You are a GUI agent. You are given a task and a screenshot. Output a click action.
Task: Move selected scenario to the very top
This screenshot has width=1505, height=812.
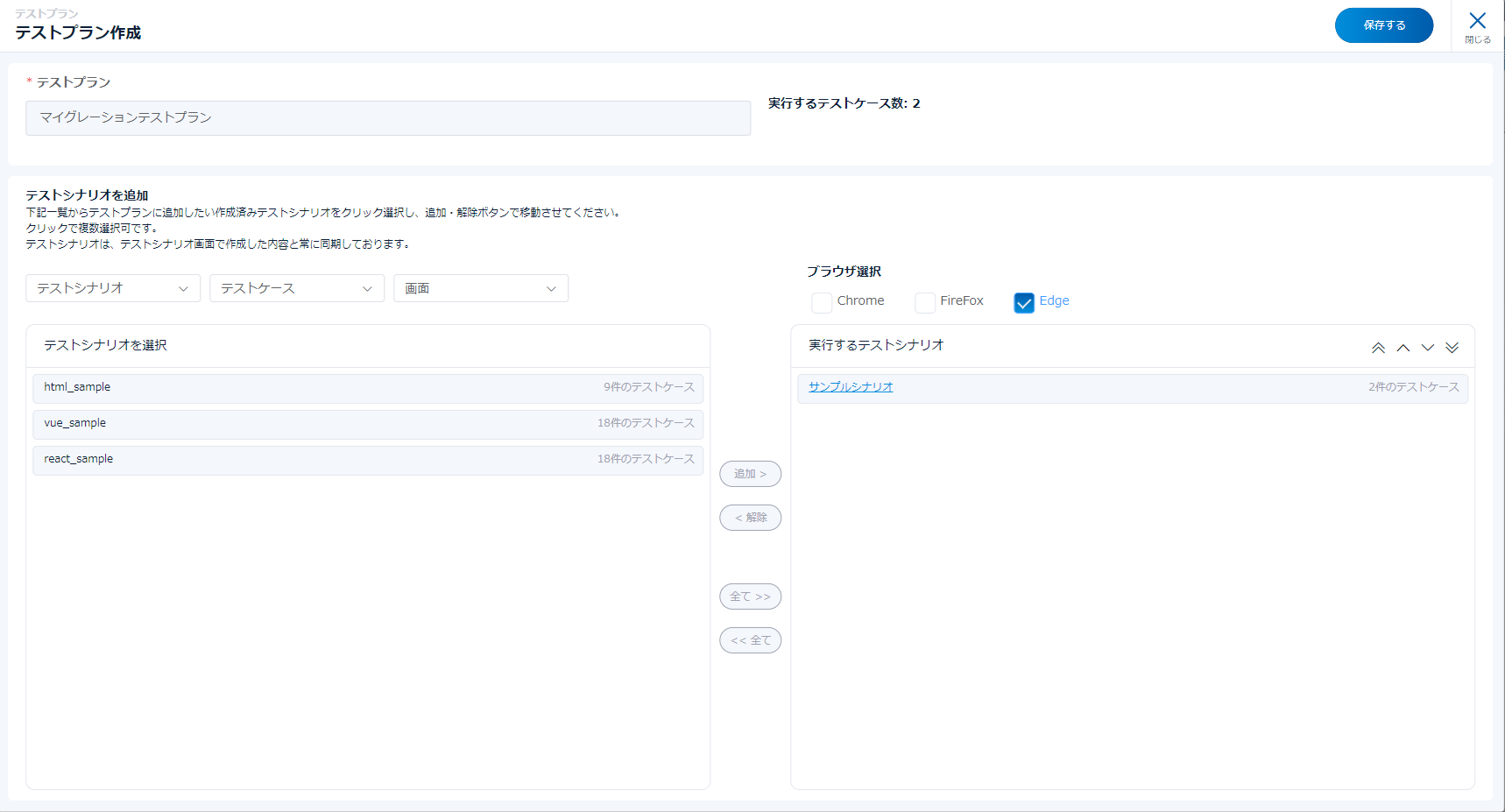click(x=1378, y=348)
